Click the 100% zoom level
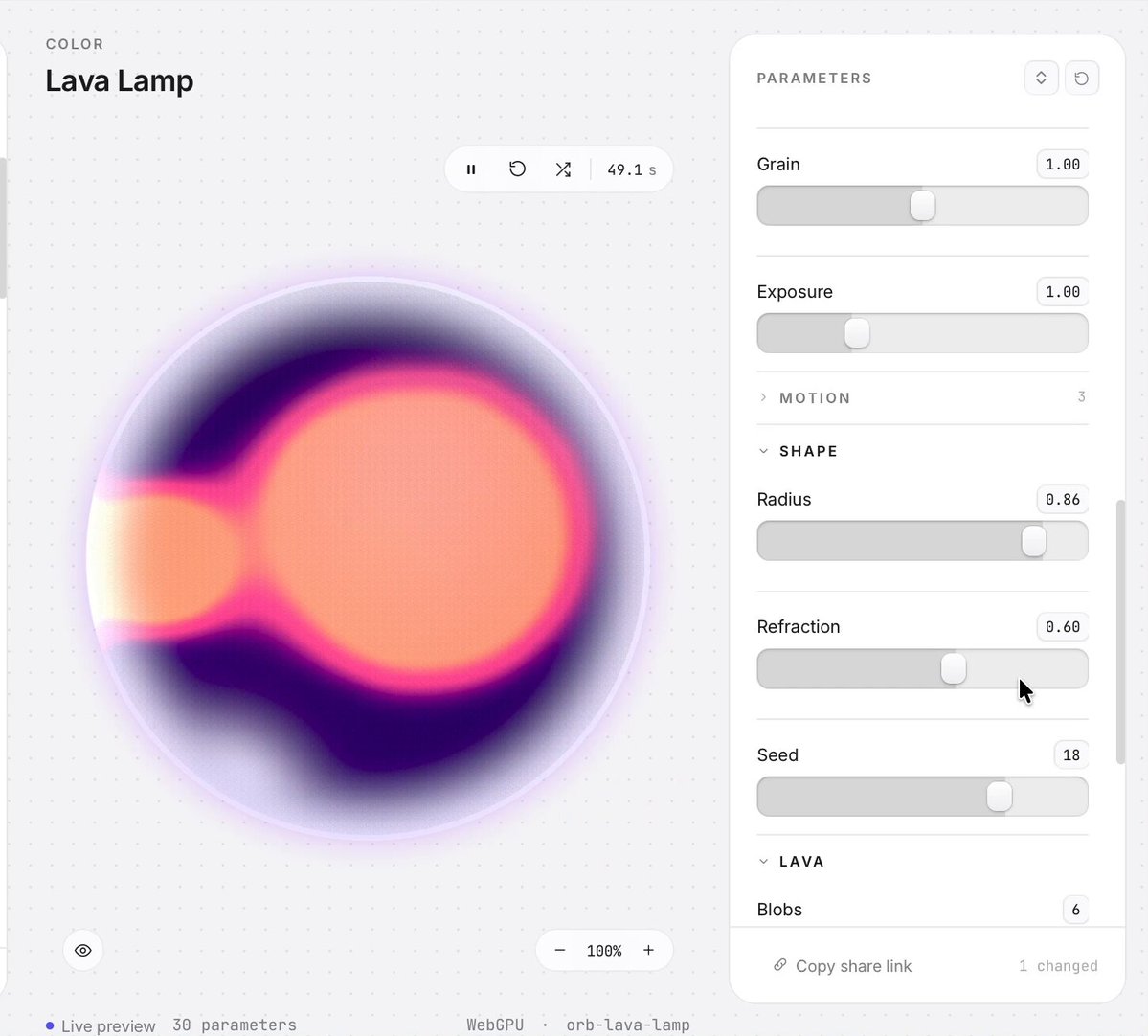 click(604, 951)
